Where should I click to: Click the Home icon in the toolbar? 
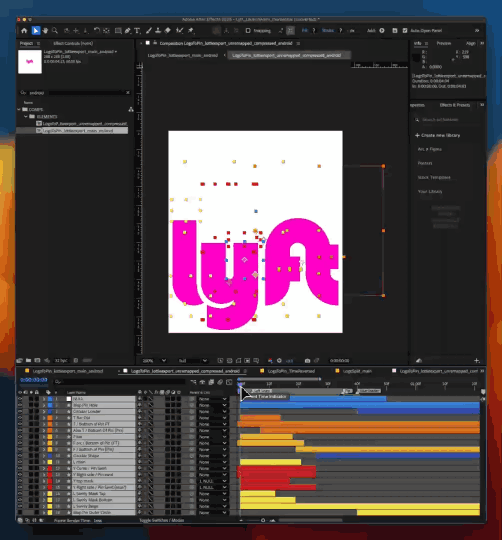tap(24, 31)
